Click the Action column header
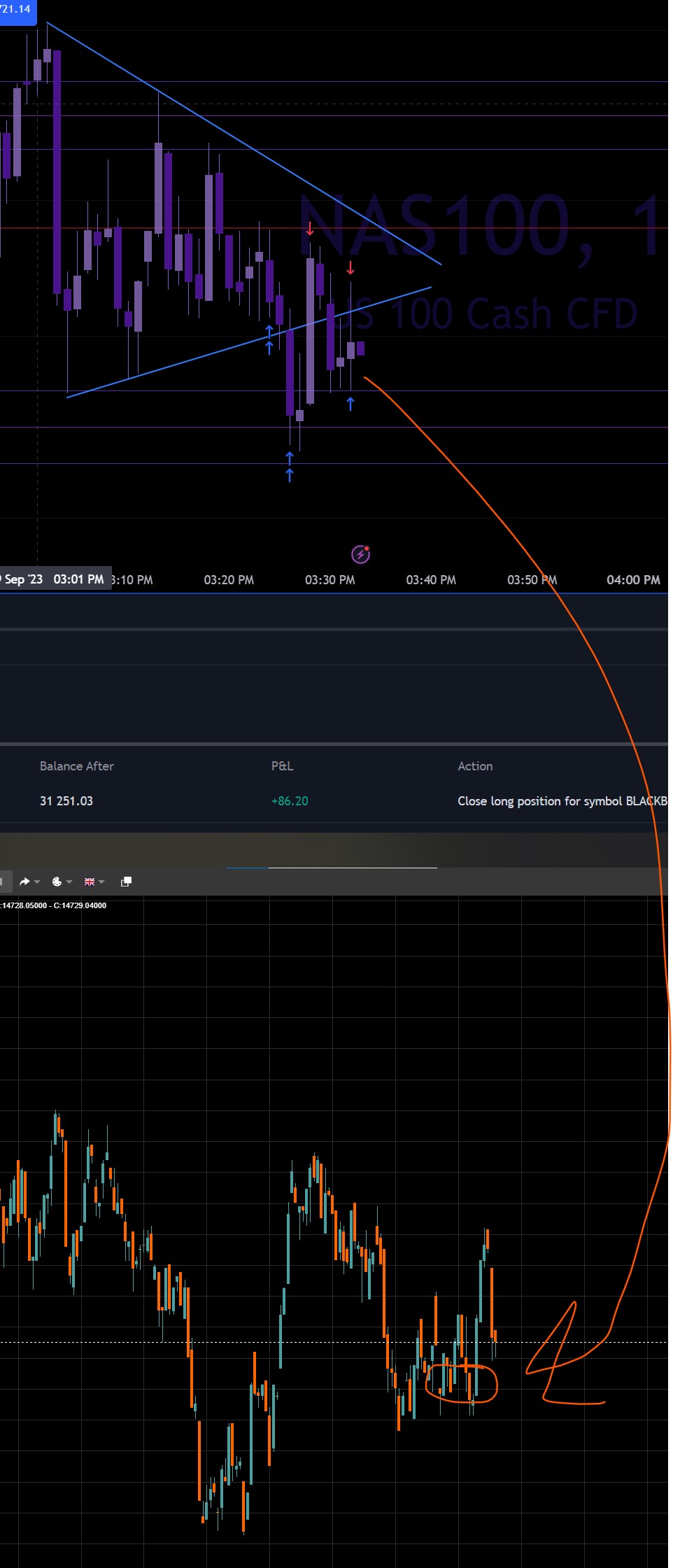The height and width of the screenshot is (1568, 673). click(x=475, y=766)
